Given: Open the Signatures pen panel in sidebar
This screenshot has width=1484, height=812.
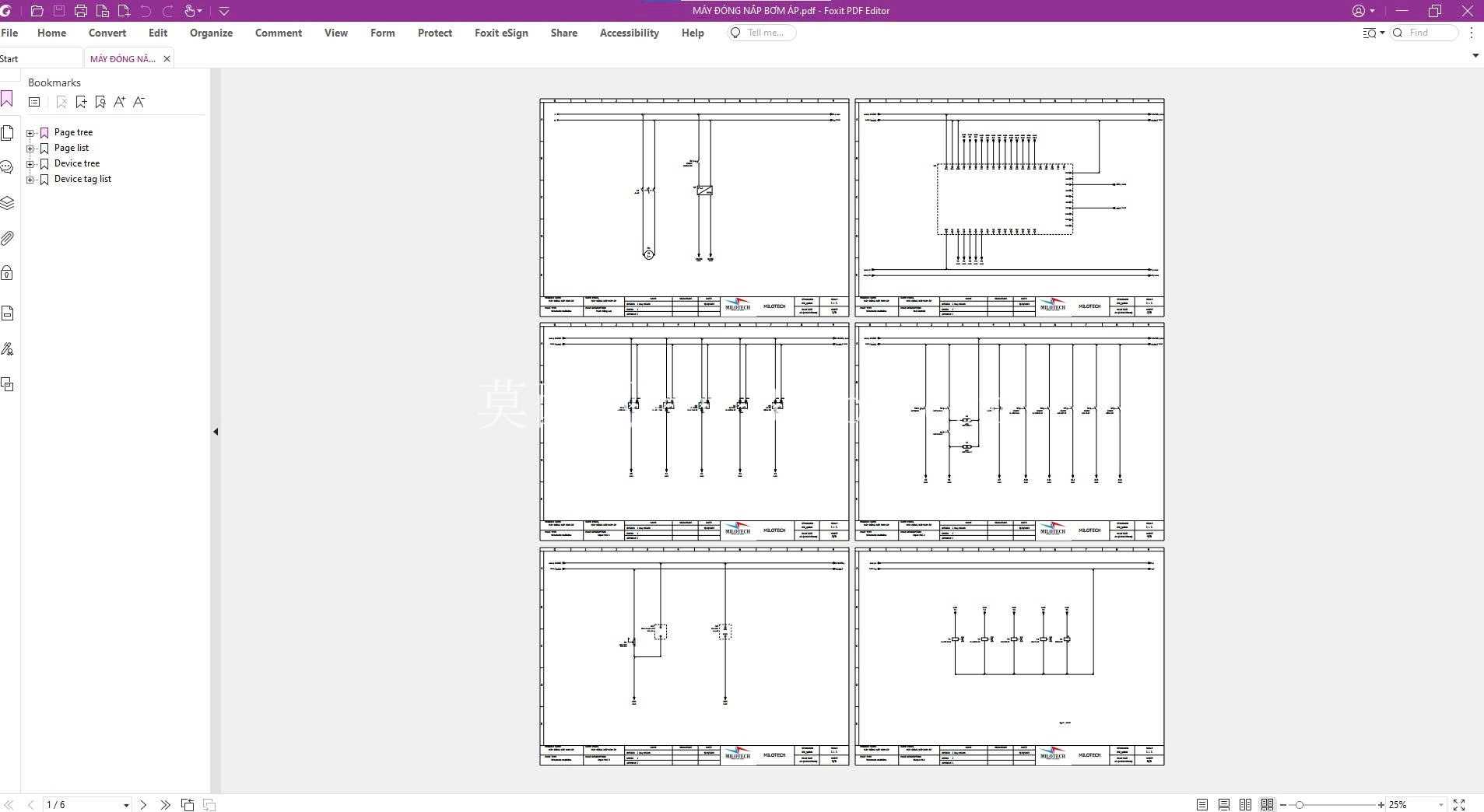Looking at the screenshot, I should pyautogui.click(x=7, y=349).
